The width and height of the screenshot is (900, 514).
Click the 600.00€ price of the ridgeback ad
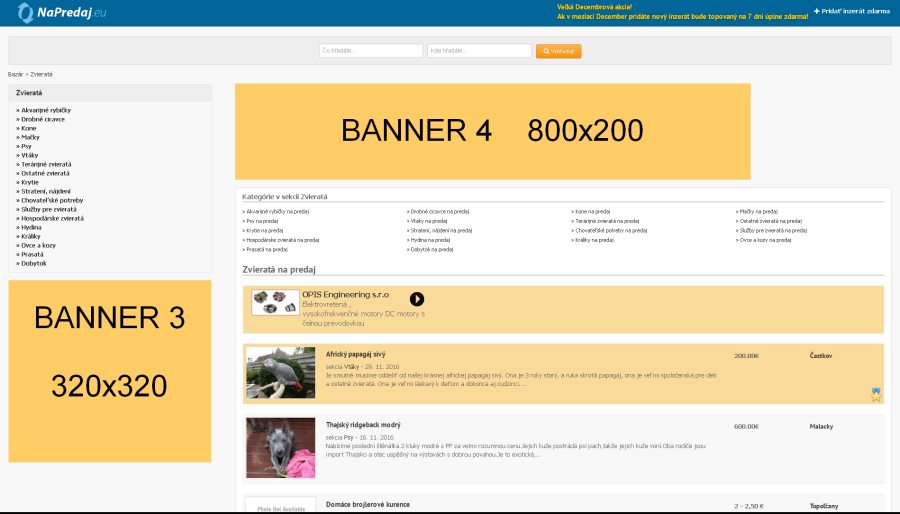tap(746, 427)
